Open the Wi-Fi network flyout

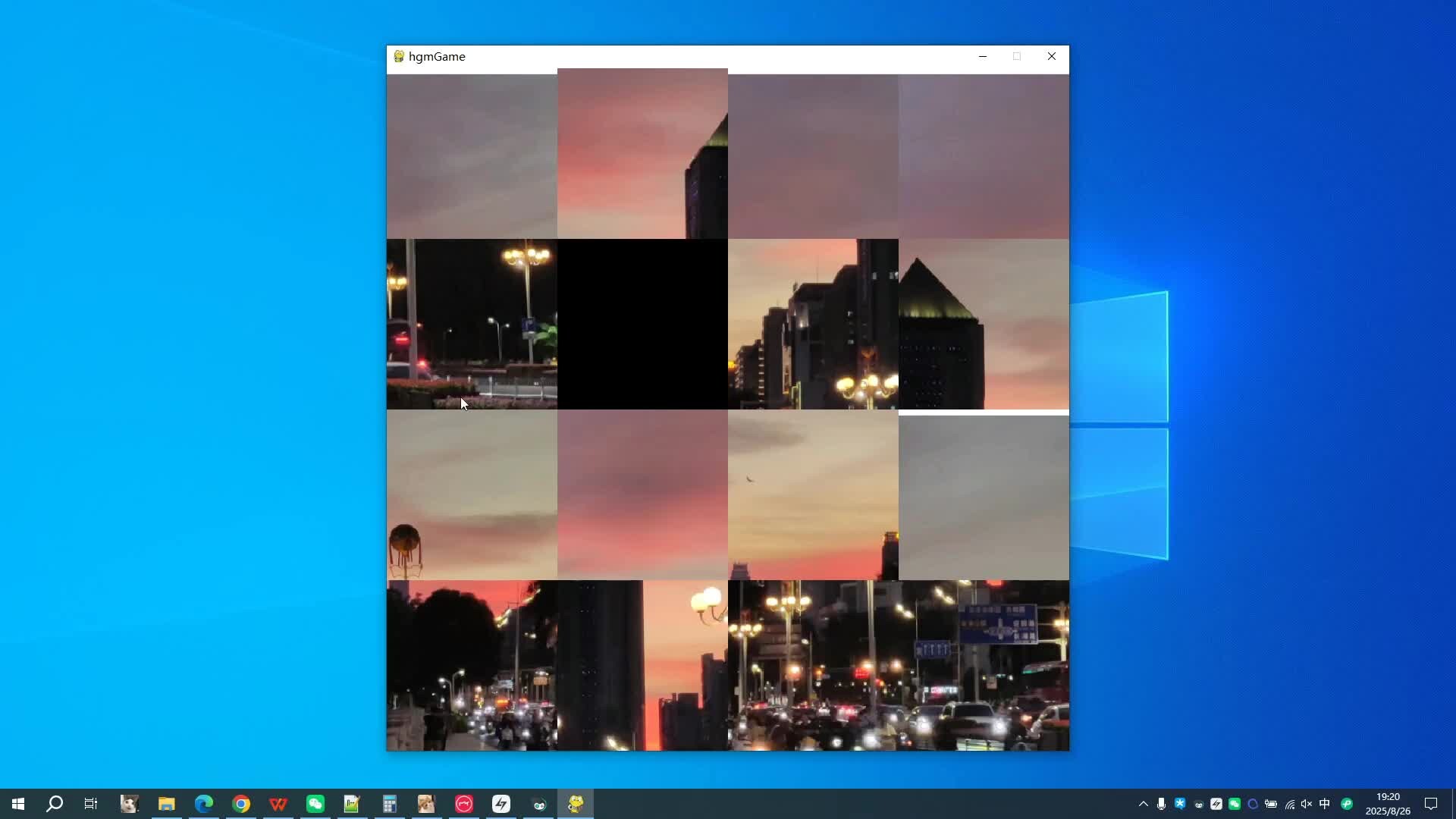pyautogui.click(x=1289, y=804)
